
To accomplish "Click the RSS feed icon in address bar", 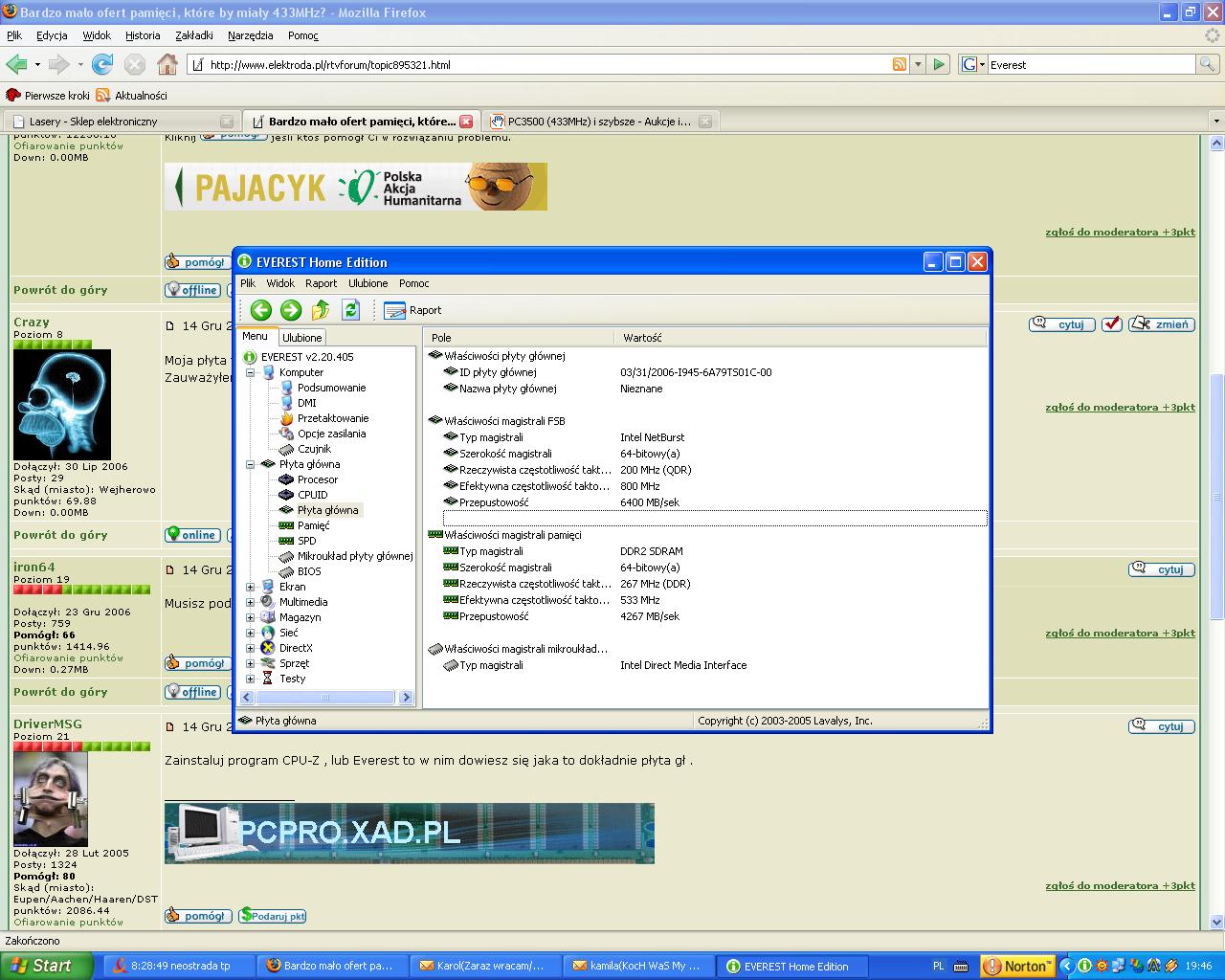I will point(900,64).
